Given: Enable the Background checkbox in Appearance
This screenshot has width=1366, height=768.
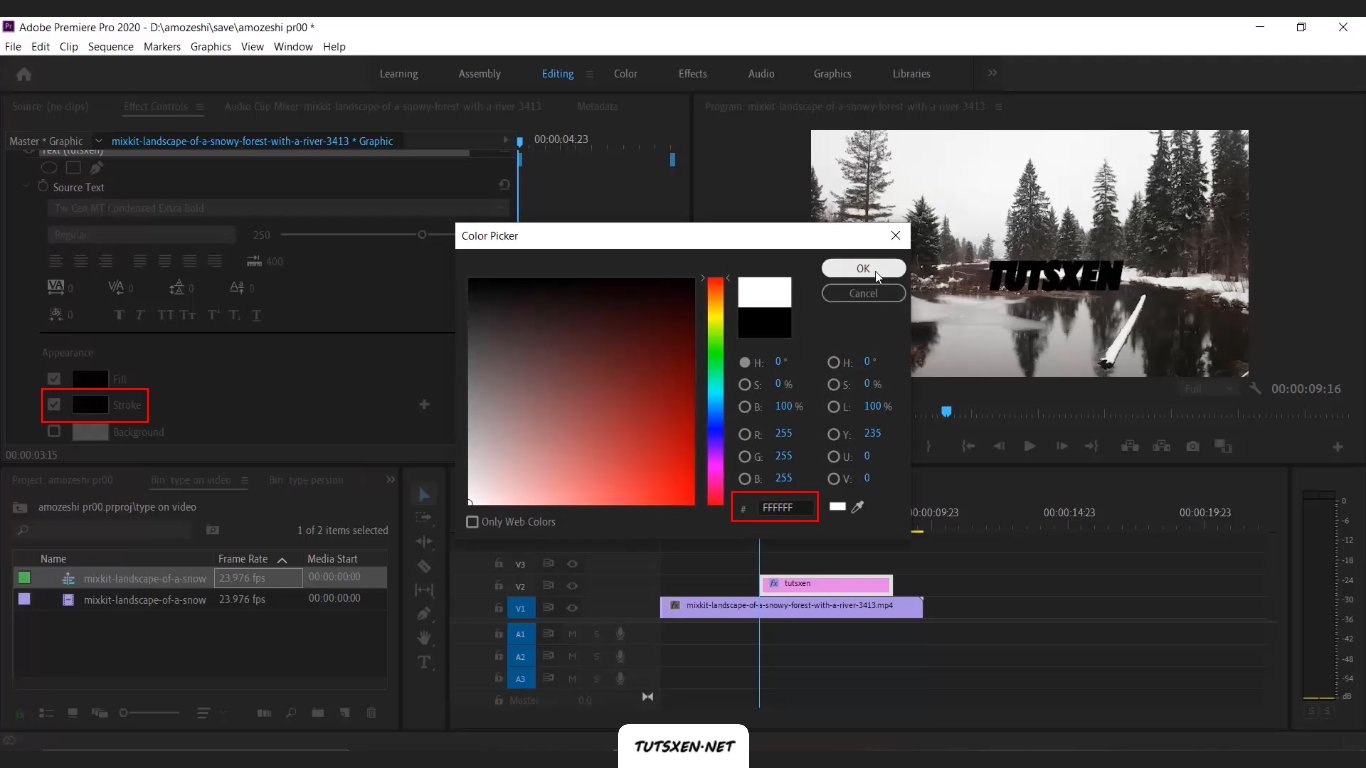Looking at the screenshot, I should pos(54,432).
